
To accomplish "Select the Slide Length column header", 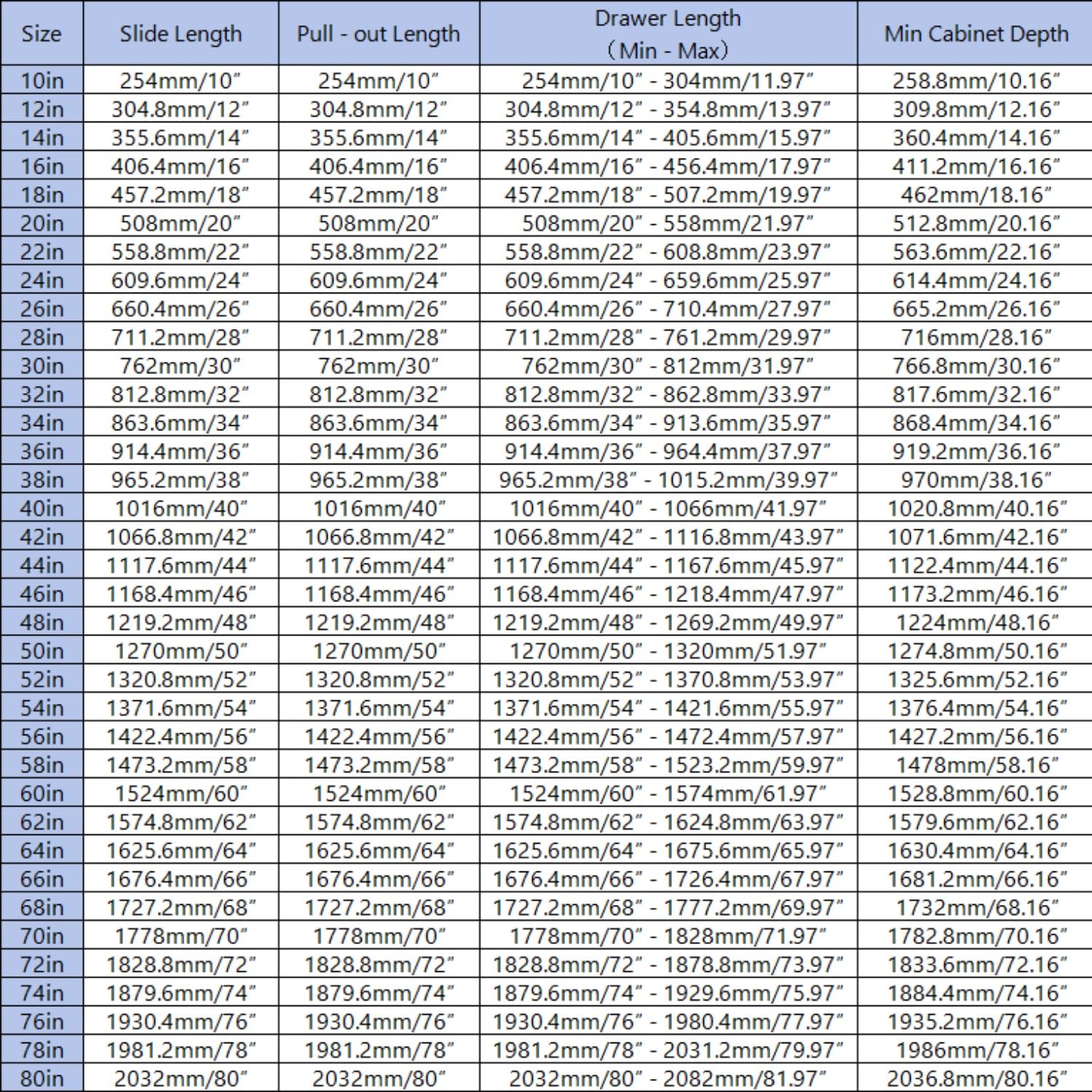I will pos(181,33).
